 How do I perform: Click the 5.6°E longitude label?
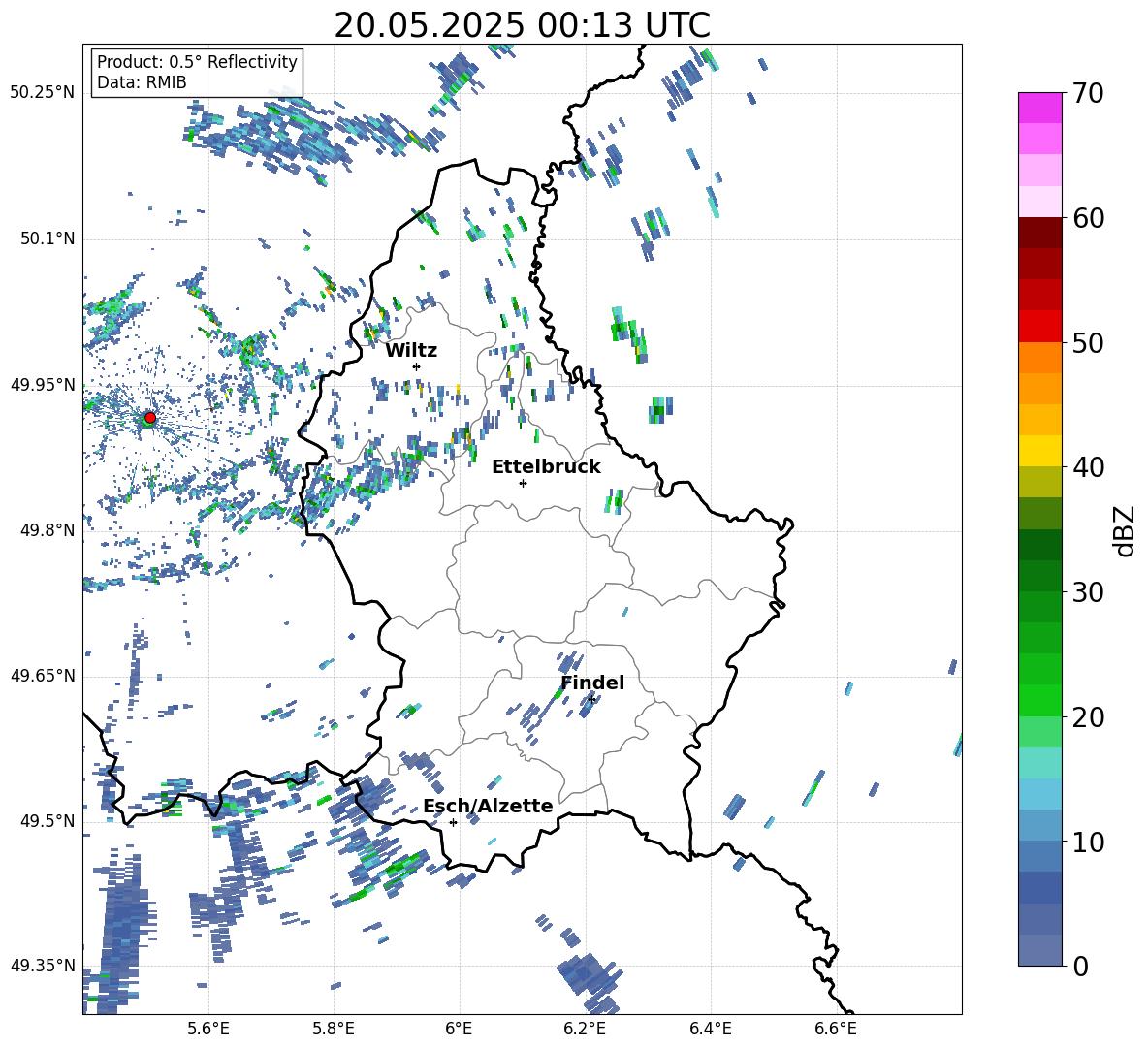point(207,1029)
